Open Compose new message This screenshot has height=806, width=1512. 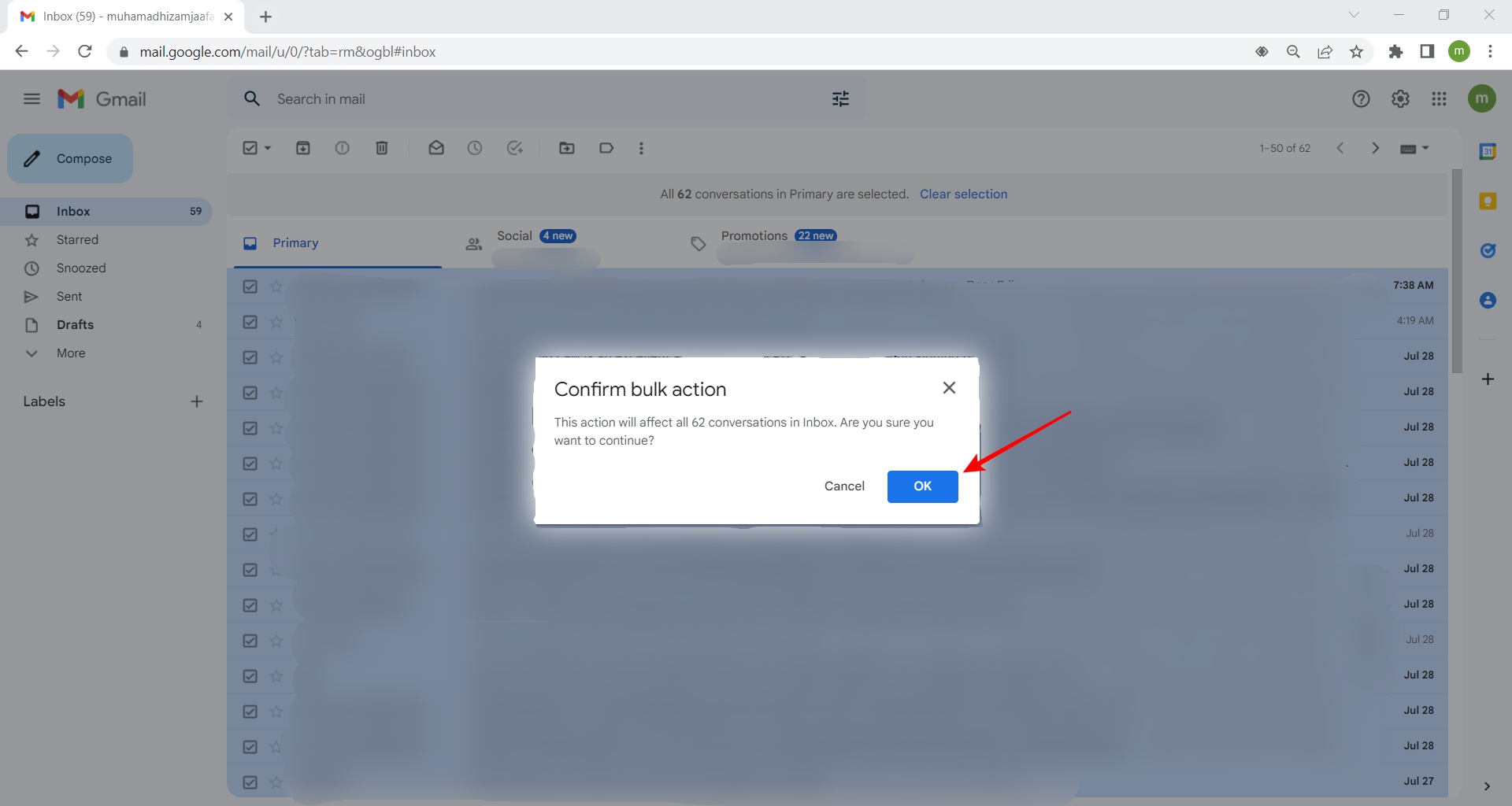pyautogui.click(x=70, y=159)
